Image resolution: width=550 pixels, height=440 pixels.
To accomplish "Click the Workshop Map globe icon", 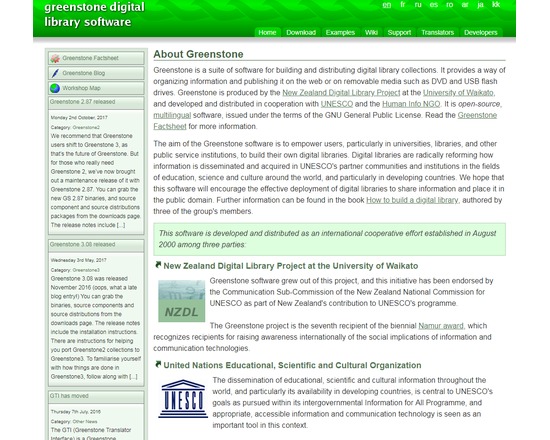I will [x=55, y=88].
